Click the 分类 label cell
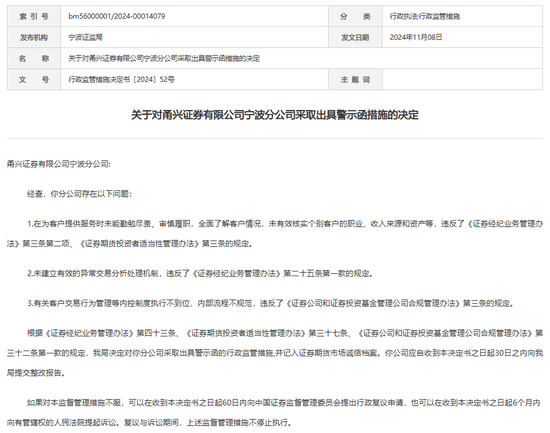Viewport: 550px width, 433px height. click(355, 16)
